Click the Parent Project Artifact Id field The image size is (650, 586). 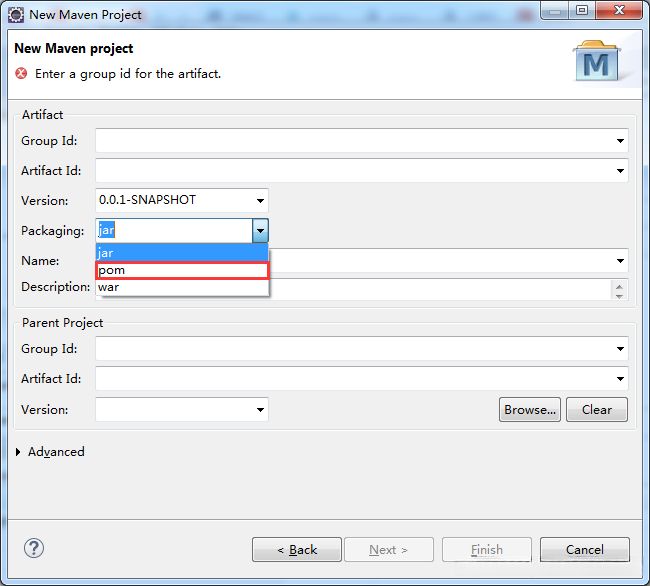click(362, 379)
